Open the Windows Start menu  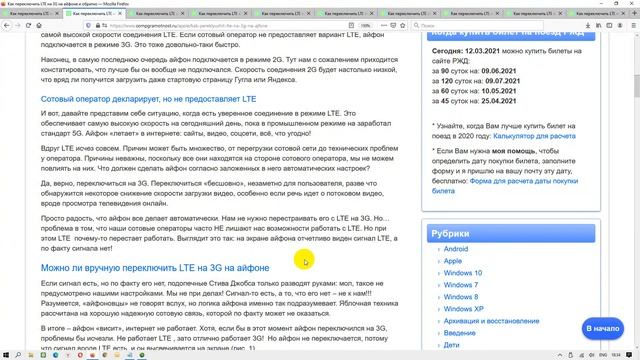tap(6, 355)
